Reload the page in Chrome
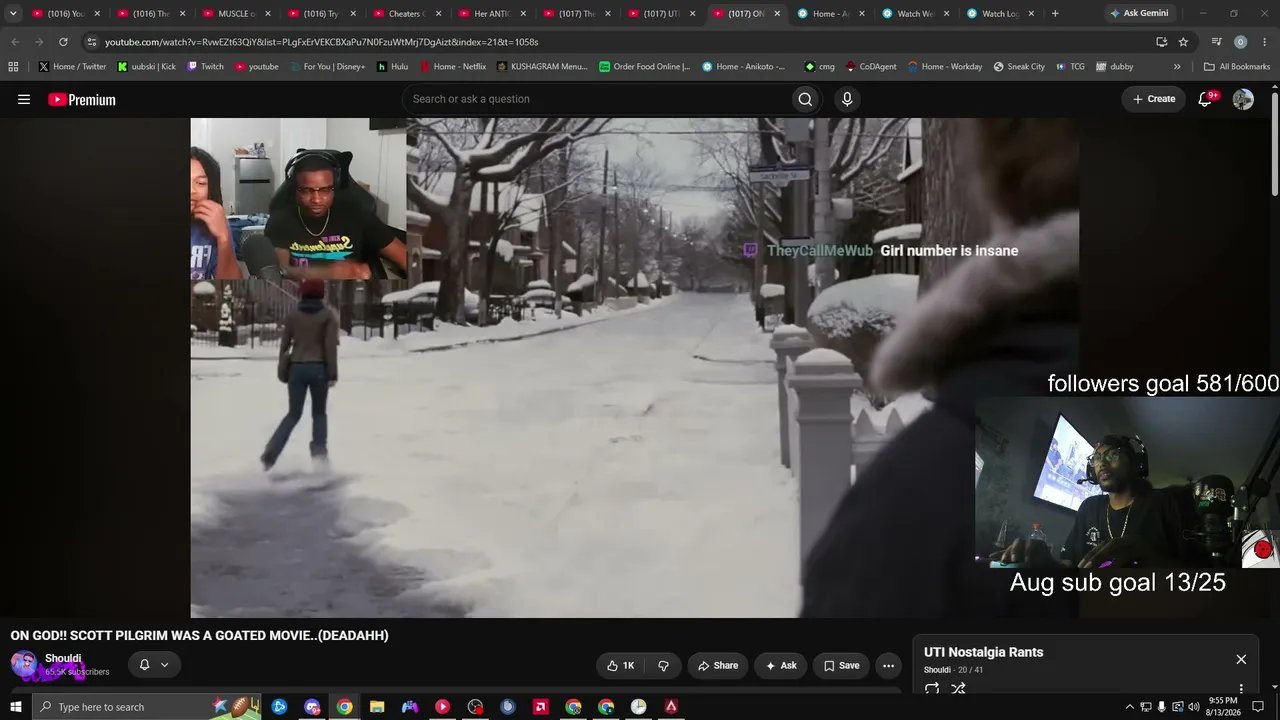The height and width of the screenshot is (720, 1280). (63, 42)
